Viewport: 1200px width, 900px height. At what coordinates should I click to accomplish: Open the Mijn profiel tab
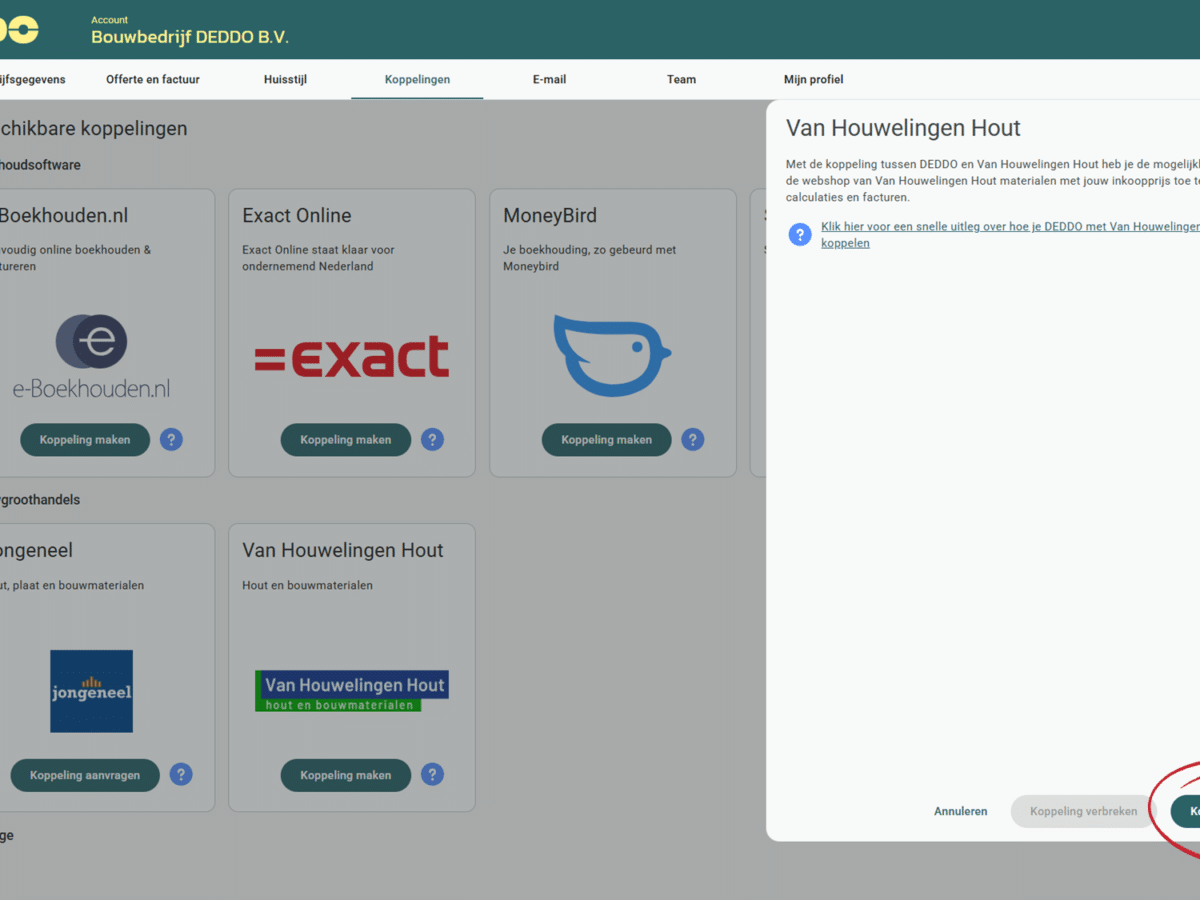click(813, 79)
